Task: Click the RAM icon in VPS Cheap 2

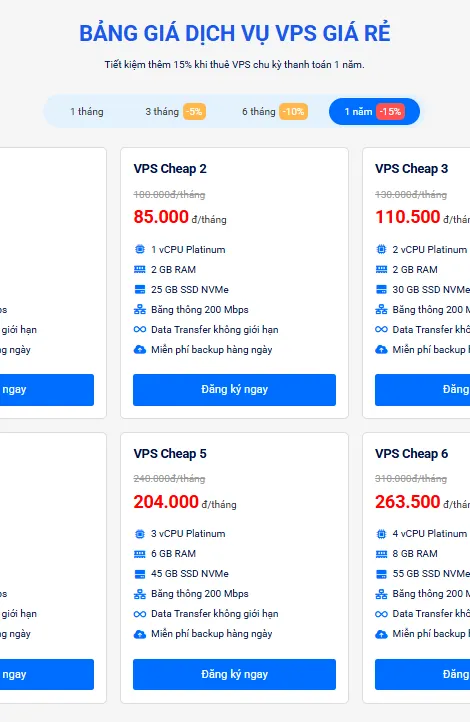Action: (x=139, y=269)
